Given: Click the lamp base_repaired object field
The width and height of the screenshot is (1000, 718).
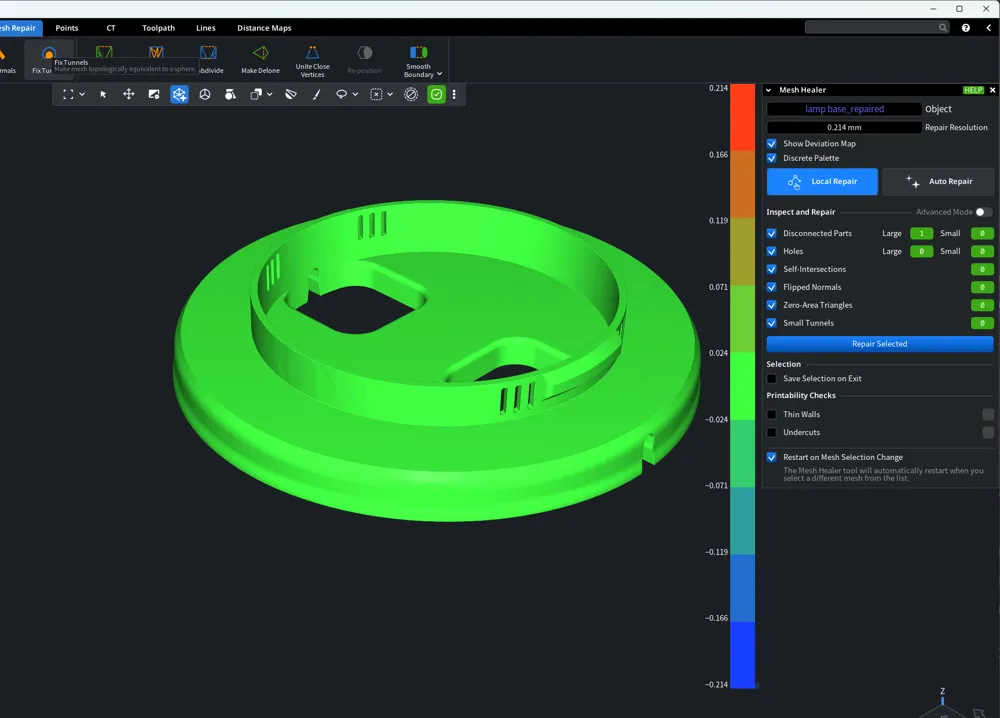Looking at the screenshot, I should (x=844, y=109).
